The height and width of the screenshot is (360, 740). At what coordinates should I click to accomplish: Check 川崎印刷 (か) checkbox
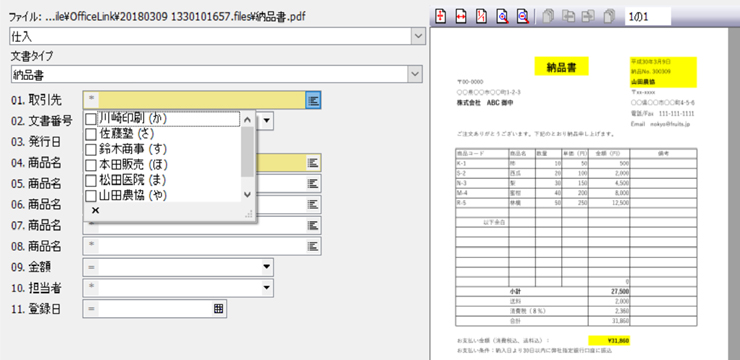pos(91,119)
